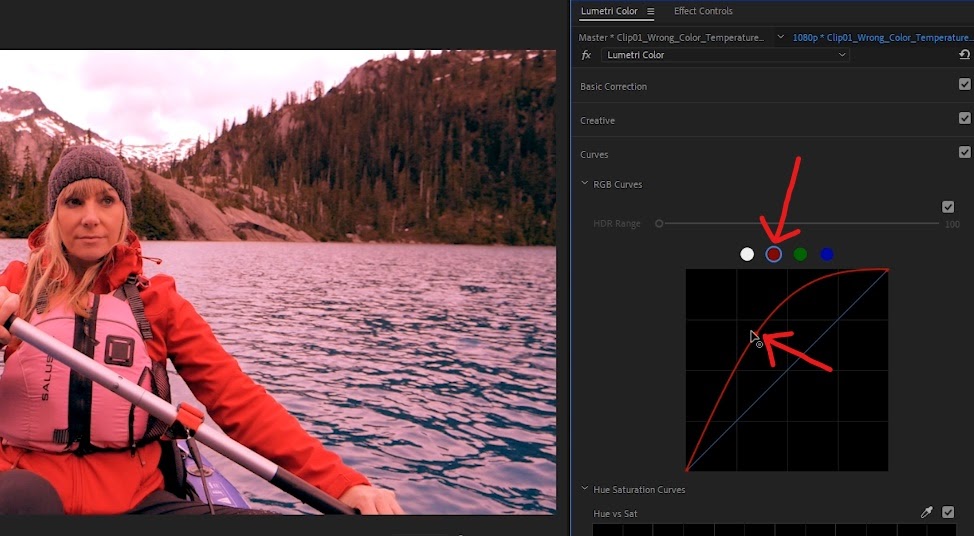This screenshot has height=536, width=974.
Task: Expand the Creative section
Action: tap(598, 120)
